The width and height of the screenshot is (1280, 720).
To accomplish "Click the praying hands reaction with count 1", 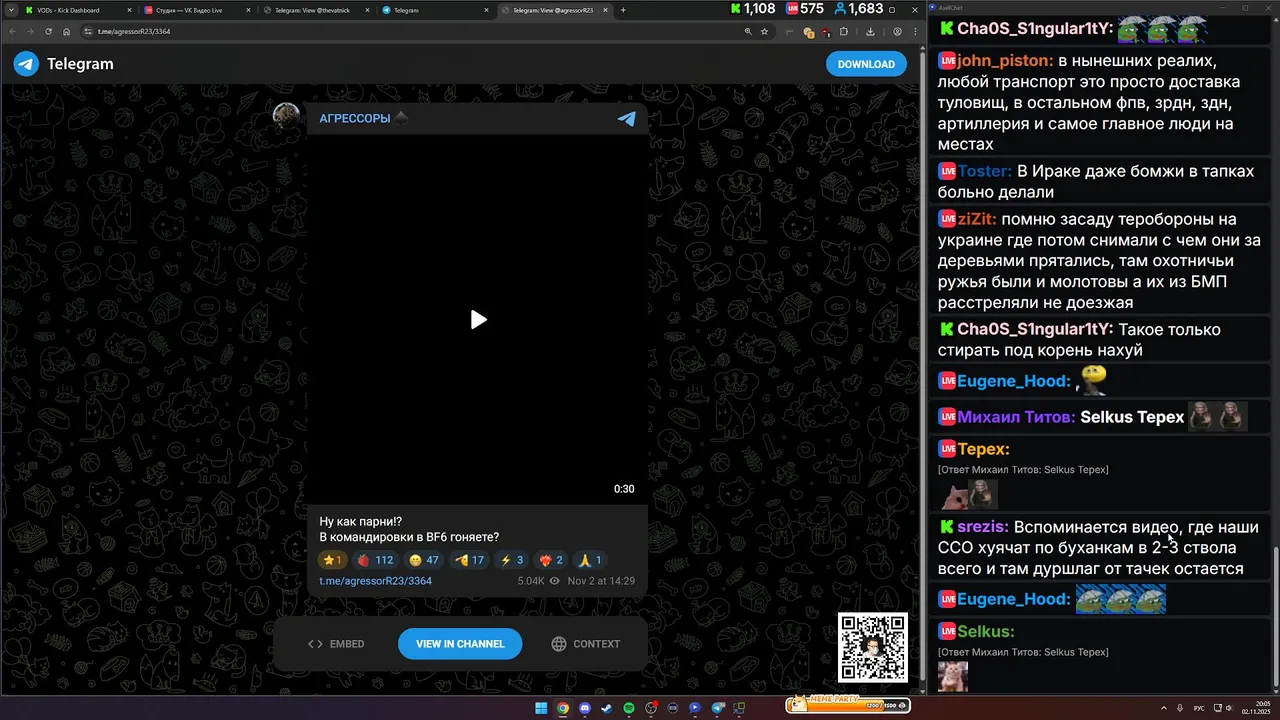I will pos(590,560).
